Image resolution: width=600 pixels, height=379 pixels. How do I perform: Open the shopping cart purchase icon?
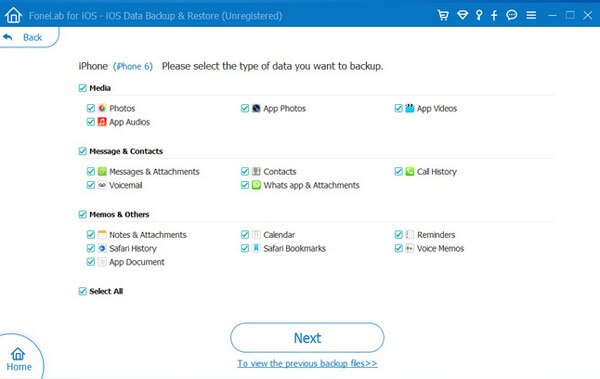(443, 15)
